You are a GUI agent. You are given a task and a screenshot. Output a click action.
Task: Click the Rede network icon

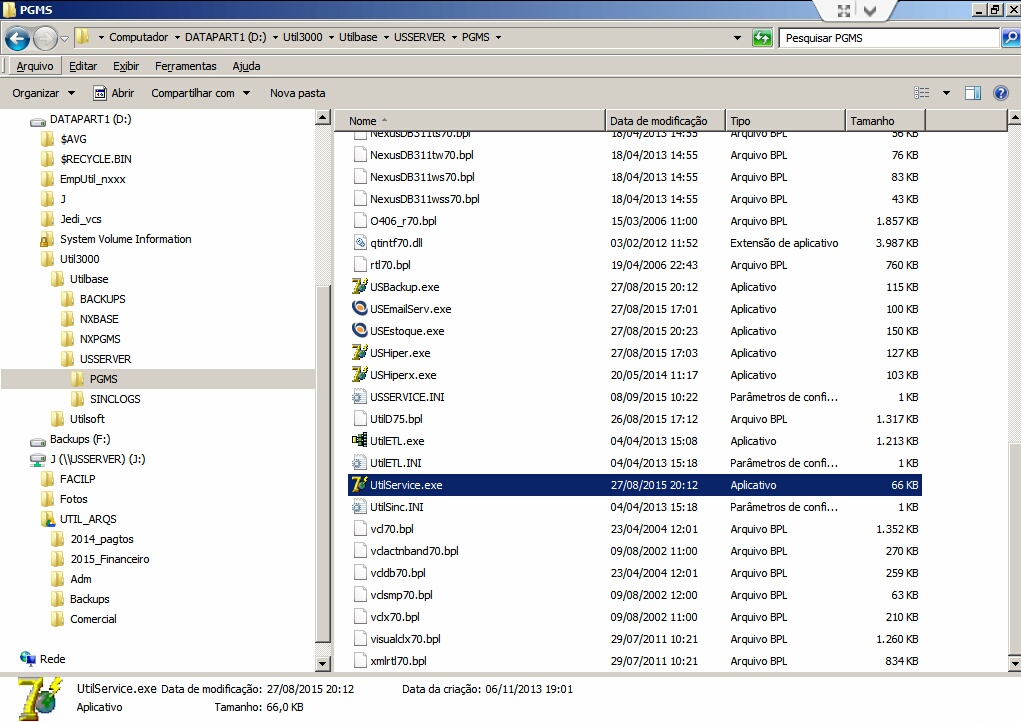[27, 659]
